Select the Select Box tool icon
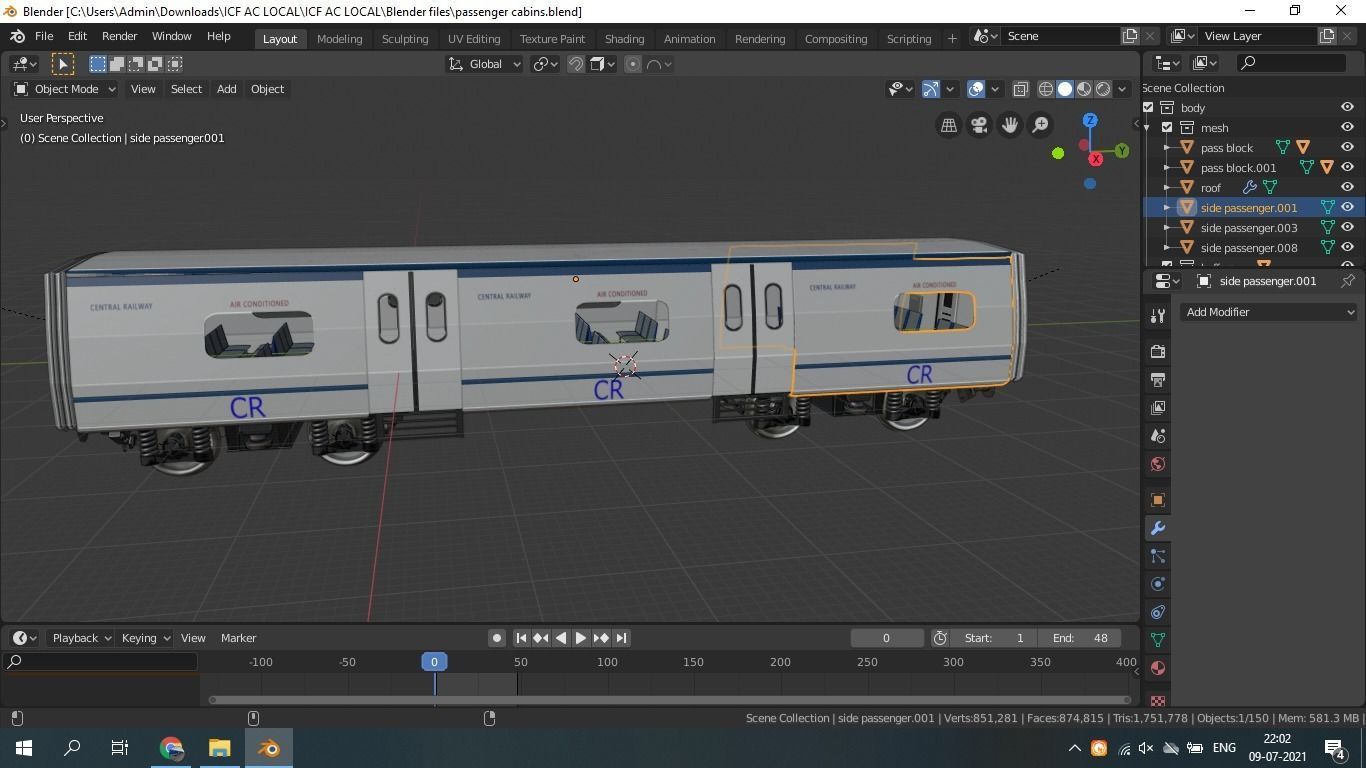 pyautogui.click(x=97, y=64)
